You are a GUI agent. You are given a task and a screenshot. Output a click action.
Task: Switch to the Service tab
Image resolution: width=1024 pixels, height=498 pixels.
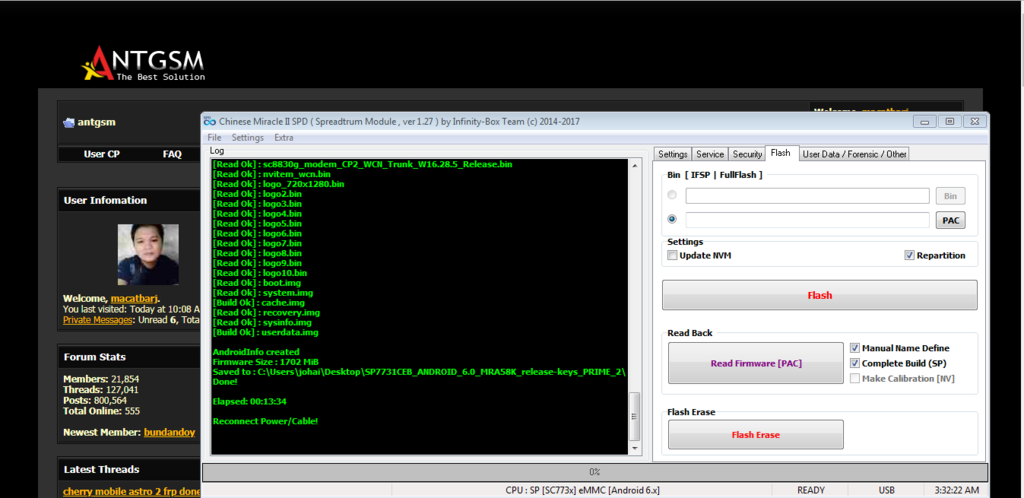pos(709,154)
